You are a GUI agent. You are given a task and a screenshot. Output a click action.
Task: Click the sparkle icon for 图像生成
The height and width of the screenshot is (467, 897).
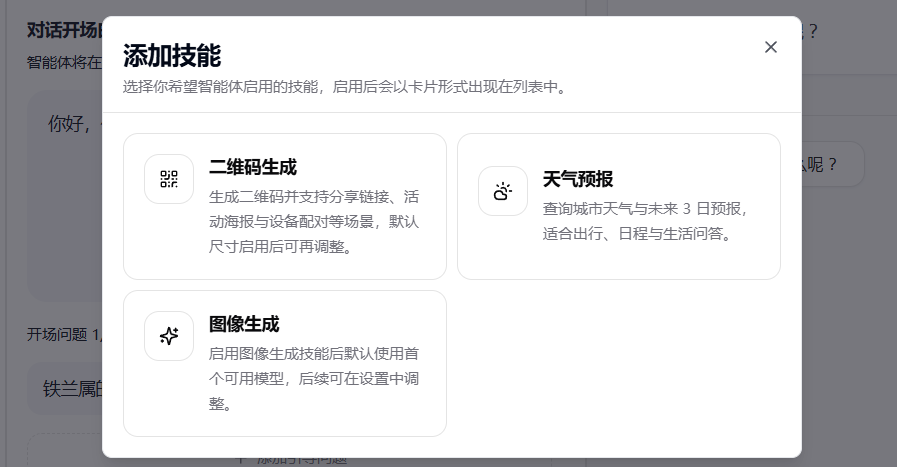coord(169,336)
